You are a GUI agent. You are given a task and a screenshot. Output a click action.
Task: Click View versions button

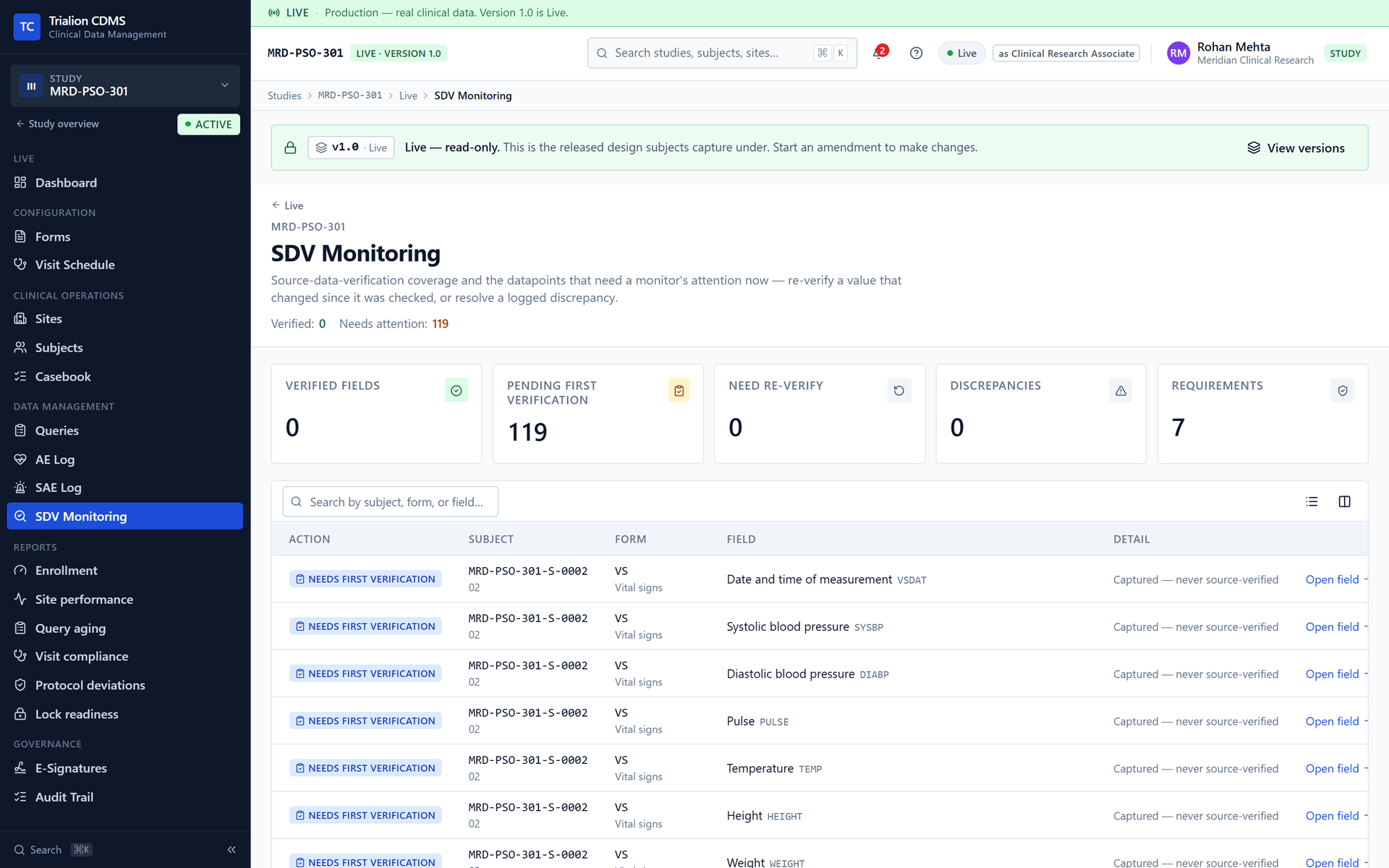pyautogui.click(x=1296, y=148)
